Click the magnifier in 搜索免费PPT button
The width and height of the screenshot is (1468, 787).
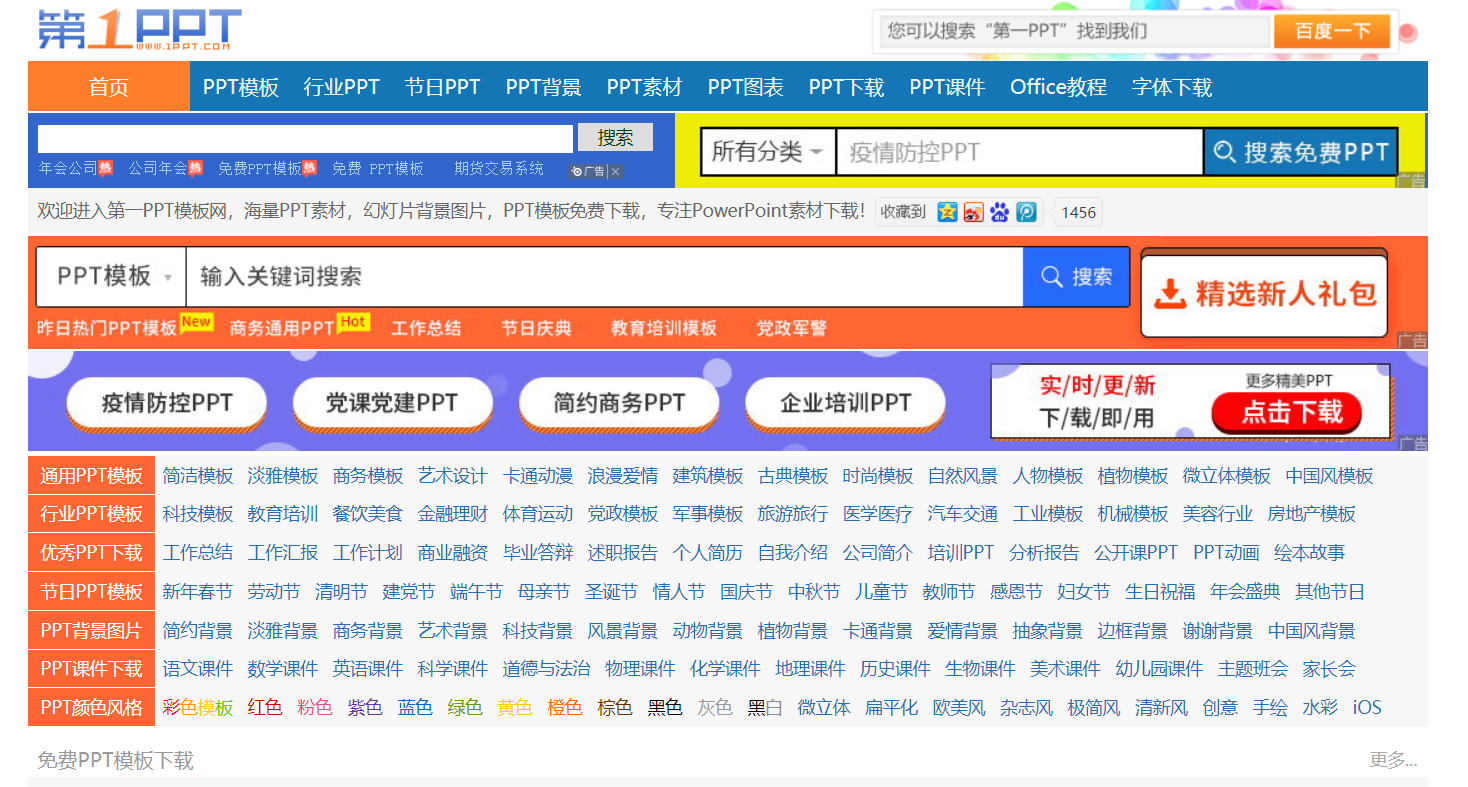(1224, 152)
